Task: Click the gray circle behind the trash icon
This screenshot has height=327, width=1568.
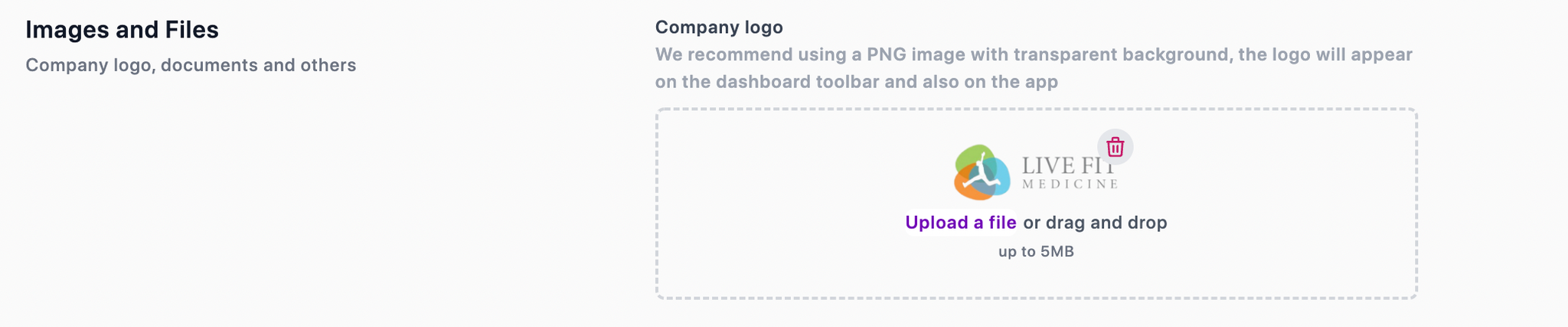Action: coord(1116,147)
